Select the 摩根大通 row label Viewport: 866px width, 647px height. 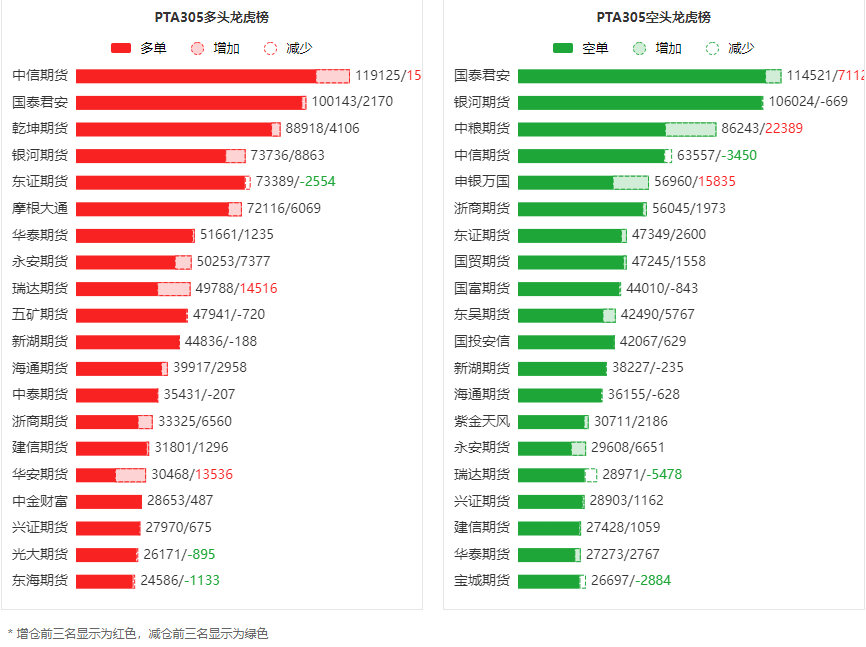coord(40,209)
